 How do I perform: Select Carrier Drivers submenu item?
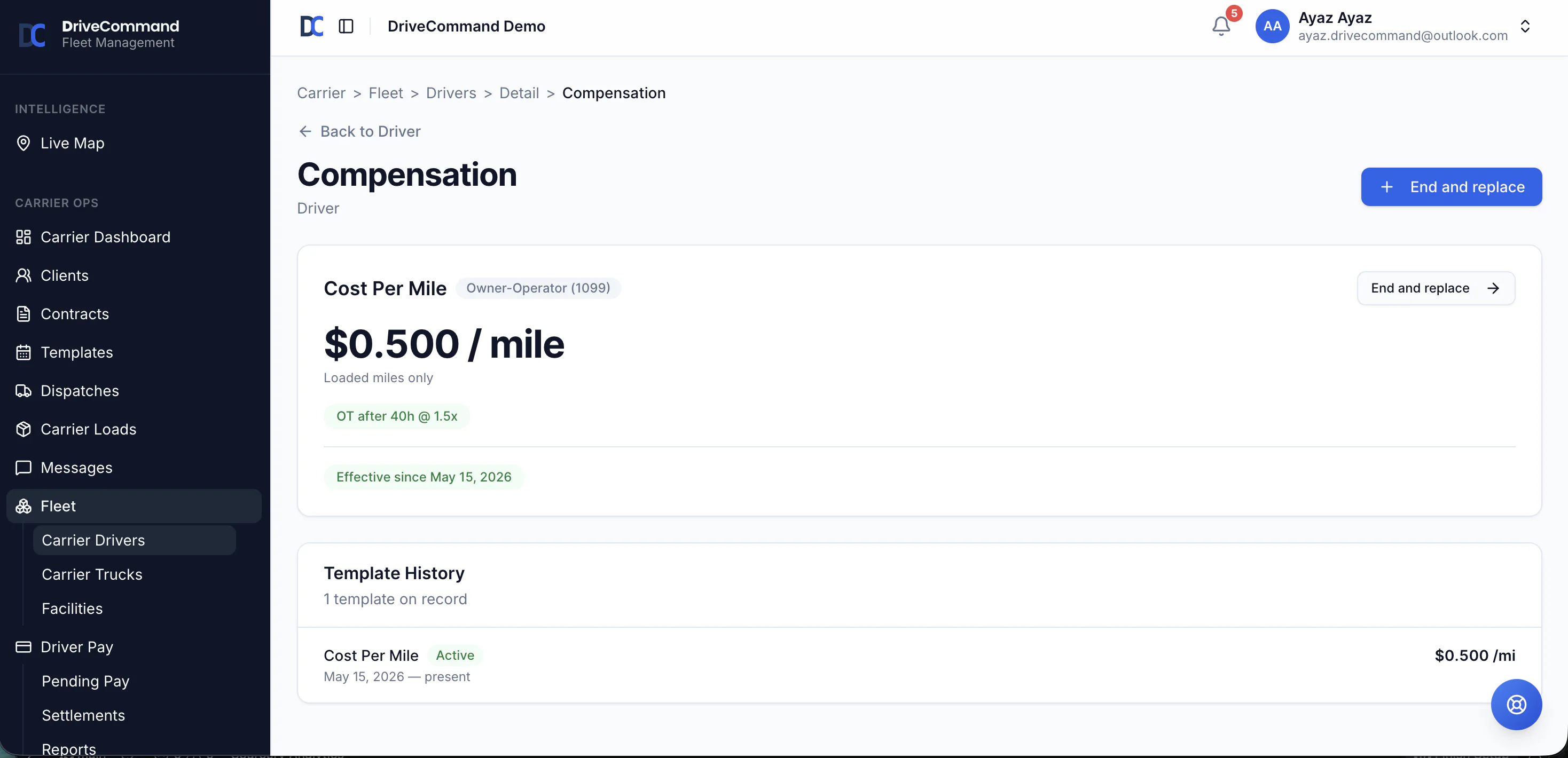click(x=134, y=540)
